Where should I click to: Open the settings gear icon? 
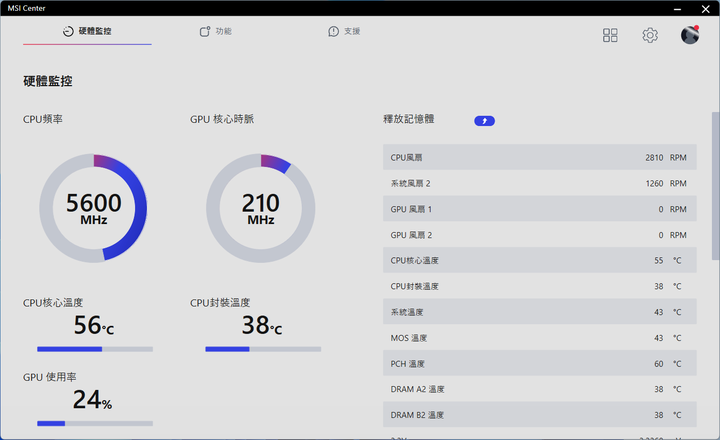click(650, 35)
